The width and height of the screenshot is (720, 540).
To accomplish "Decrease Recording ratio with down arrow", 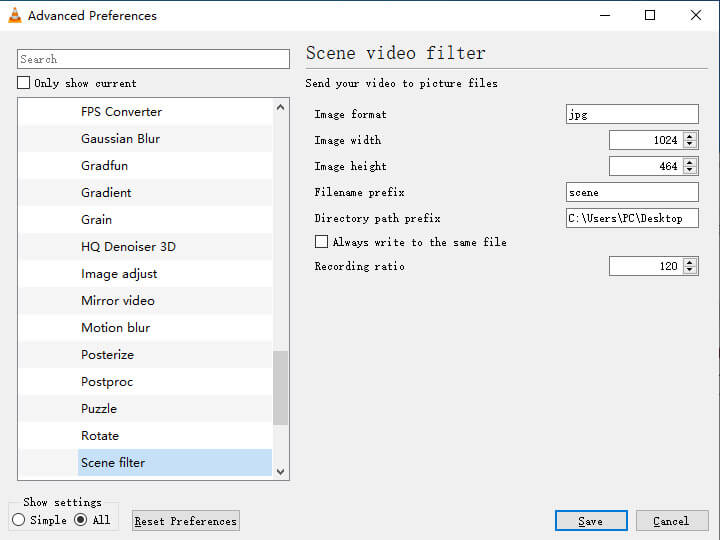I will point(690,270).
